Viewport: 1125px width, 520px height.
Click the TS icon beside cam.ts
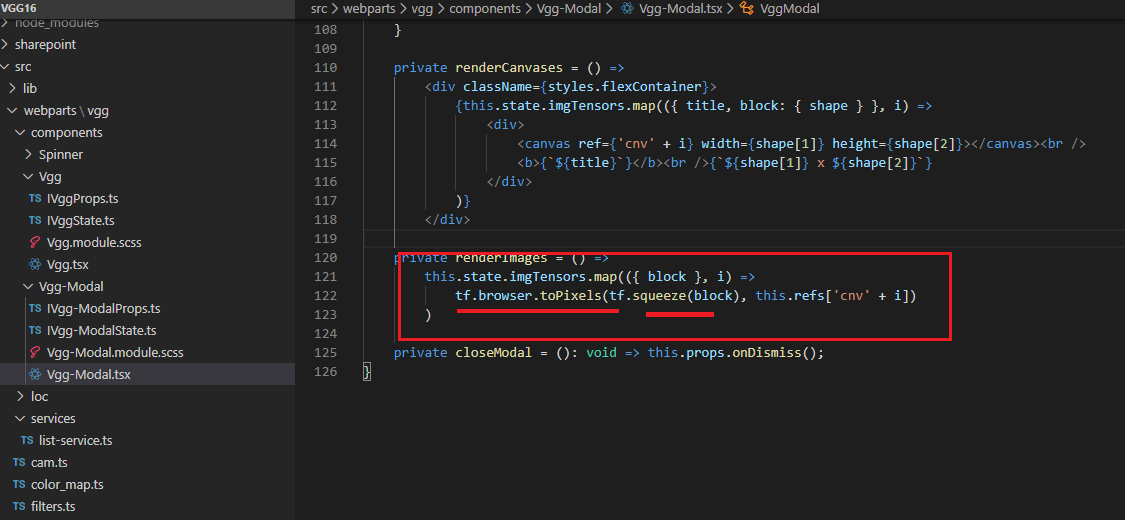pos(19,463)
